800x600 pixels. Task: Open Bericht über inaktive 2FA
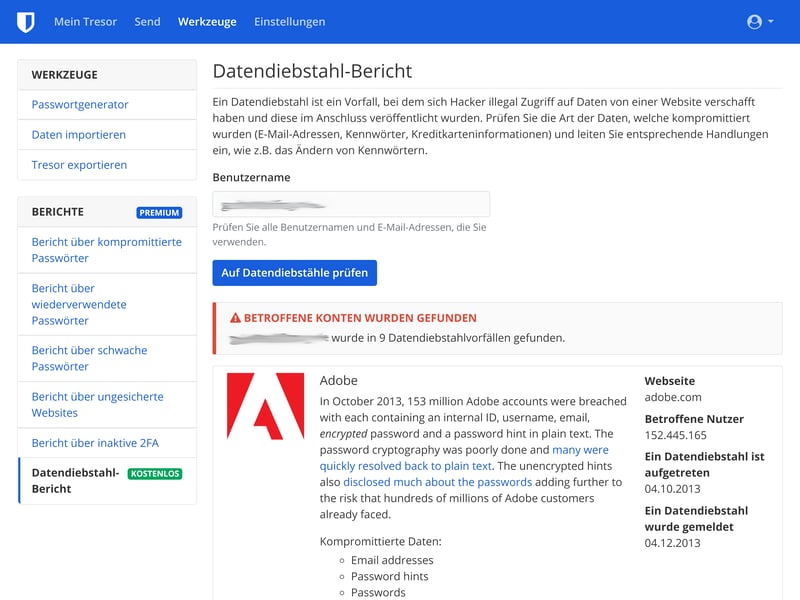[x=95, y=443]
